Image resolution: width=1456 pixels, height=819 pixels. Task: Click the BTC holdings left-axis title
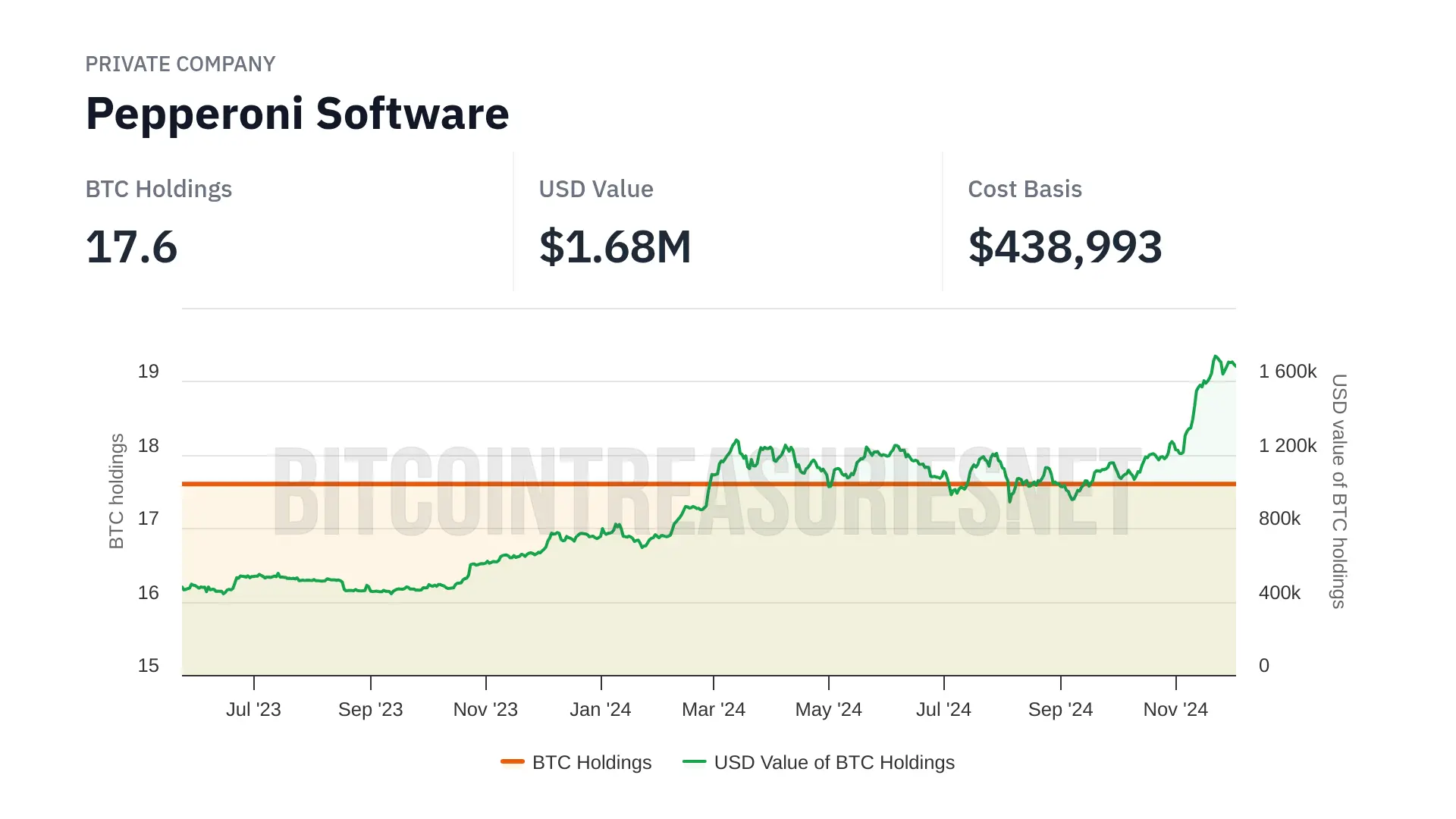click(116, 491)
